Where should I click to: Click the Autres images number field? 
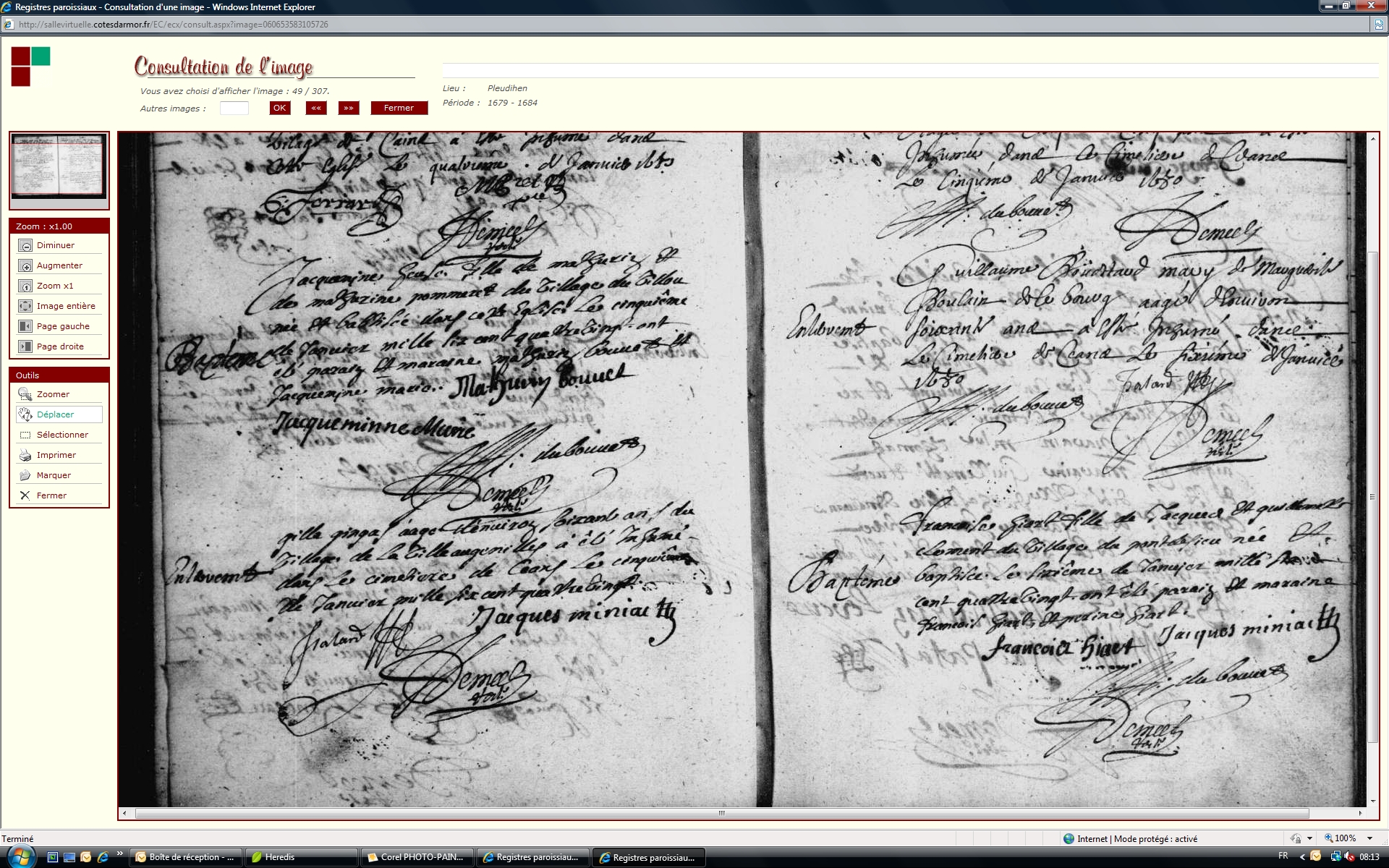(x=234, y=109)
